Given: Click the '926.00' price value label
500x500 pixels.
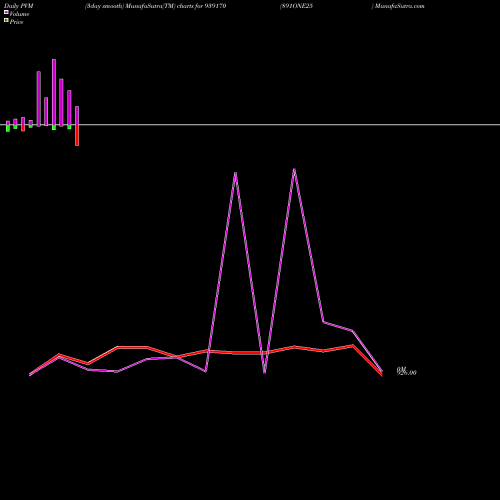Looking at the screenshot, I should [x=407, y=373].
